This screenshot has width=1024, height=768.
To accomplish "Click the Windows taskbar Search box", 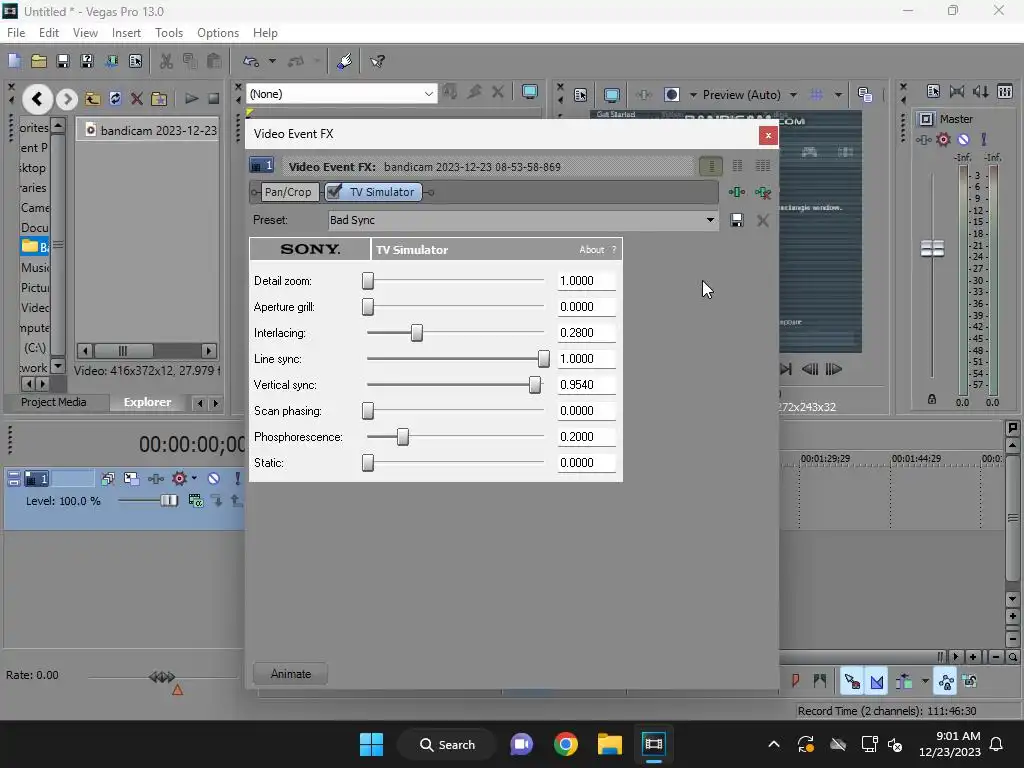I will click(447, 744).
